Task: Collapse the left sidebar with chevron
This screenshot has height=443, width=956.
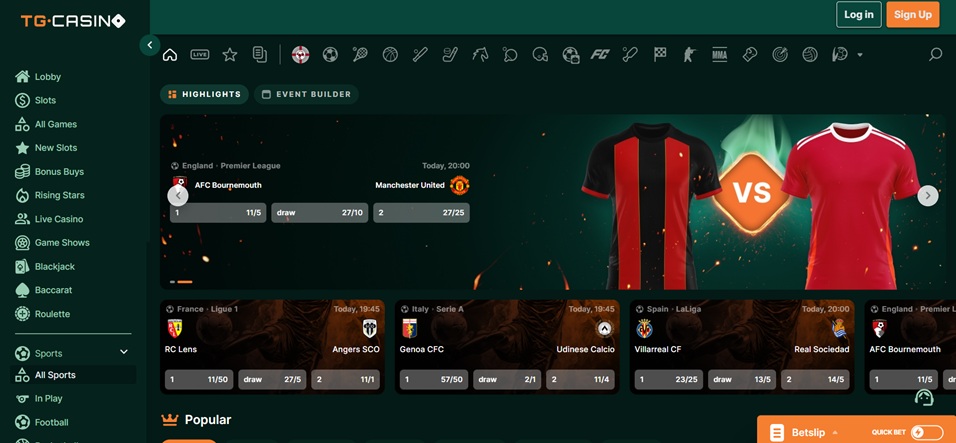Action: [x=150, y=45]
